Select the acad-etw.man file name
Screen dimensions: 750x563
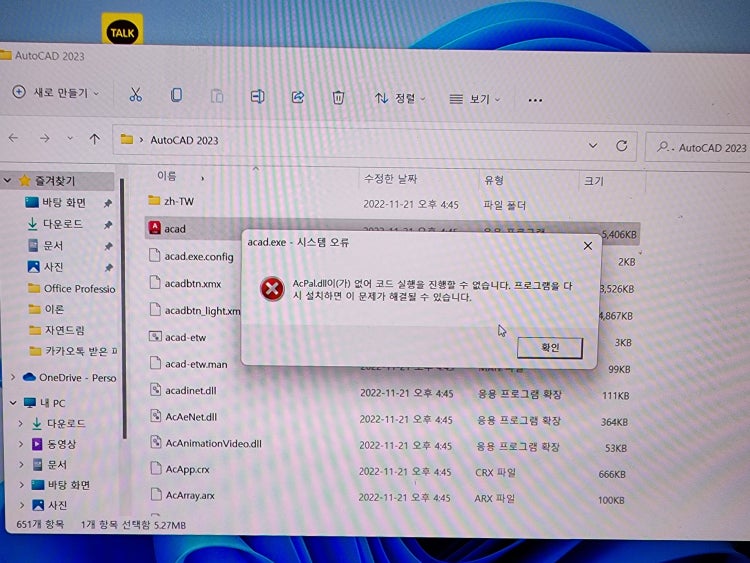pos(196,364)
